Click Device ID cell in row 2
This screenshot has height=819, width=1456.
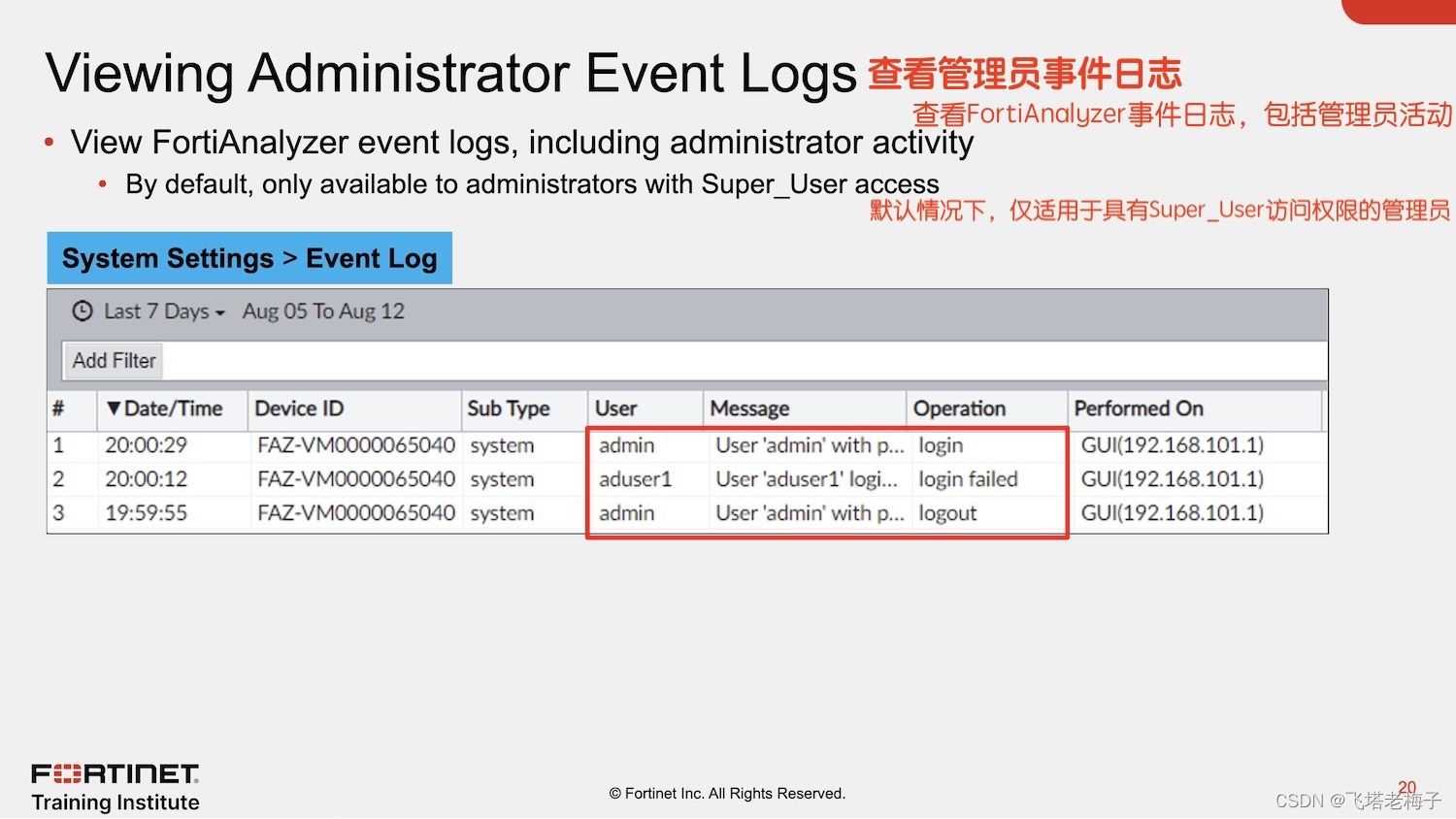[356, 479]
